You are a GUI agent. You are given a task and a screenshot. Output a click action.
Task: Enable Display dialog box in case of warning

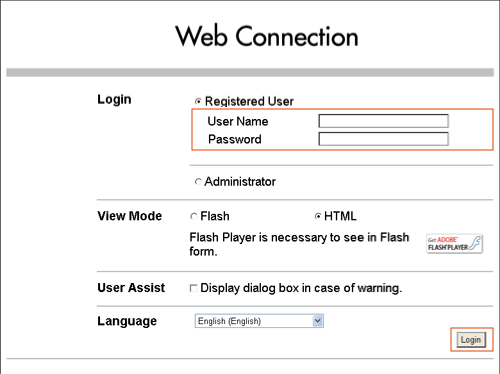click(193, 288)
